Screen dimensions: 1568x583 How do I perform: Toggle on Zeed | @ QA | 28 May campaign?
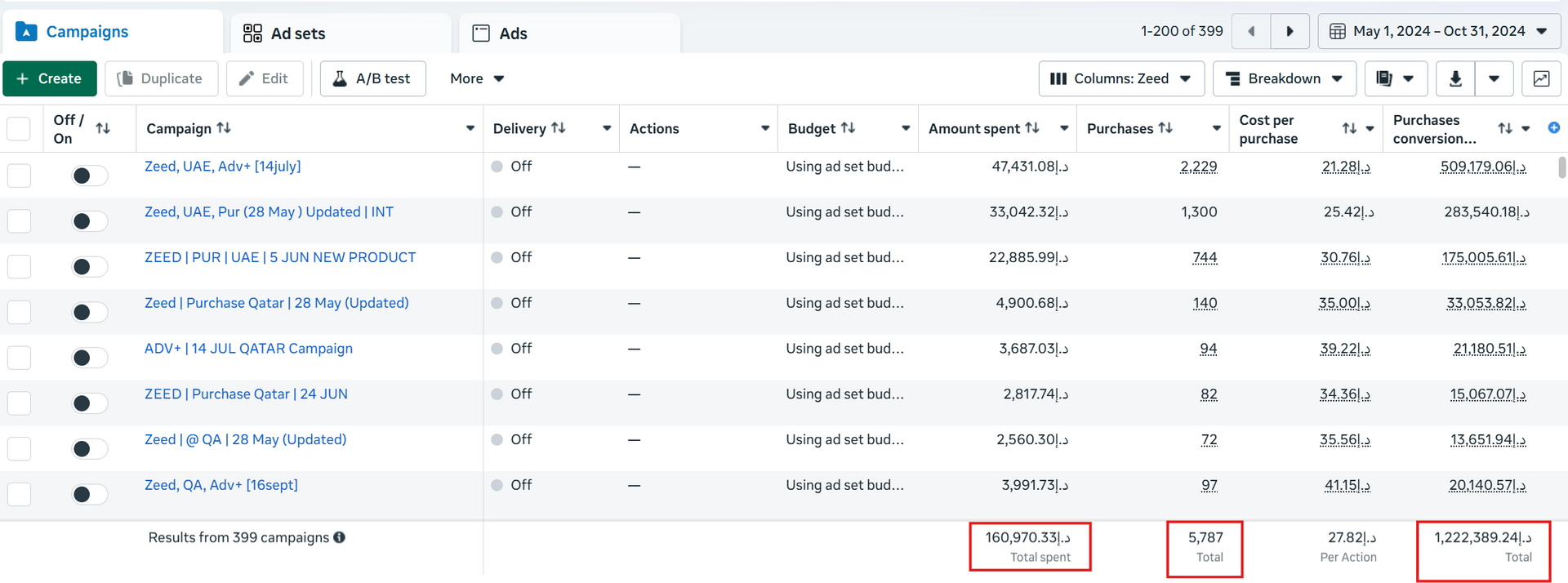88,449
